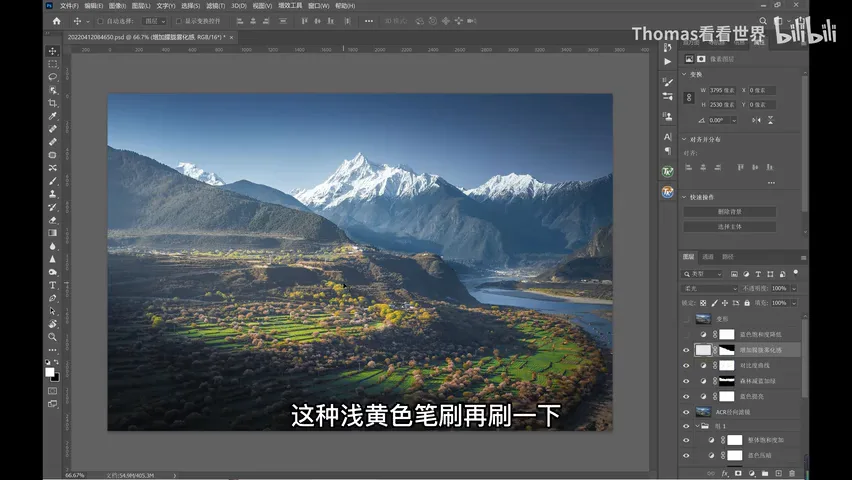
Task: Open the Character panel icon
Action: (668, 137)
